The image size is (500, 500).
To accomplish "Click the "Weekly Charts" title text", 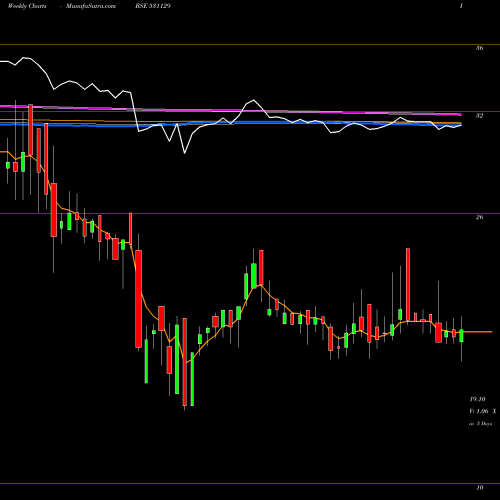I will coord(27,6).
